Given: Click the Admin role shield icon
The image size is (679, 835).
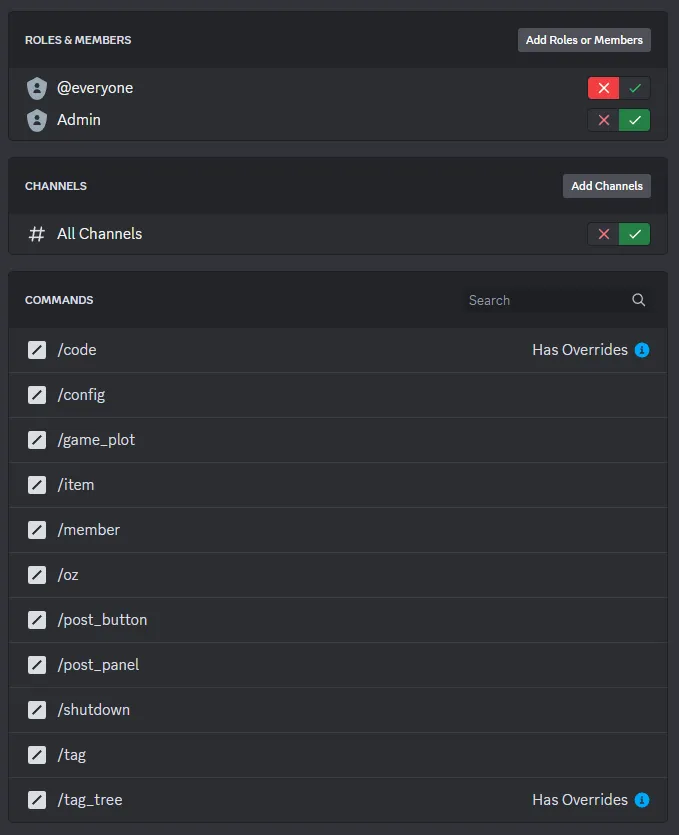Looking at the screenshot, I should coord(37,120).
